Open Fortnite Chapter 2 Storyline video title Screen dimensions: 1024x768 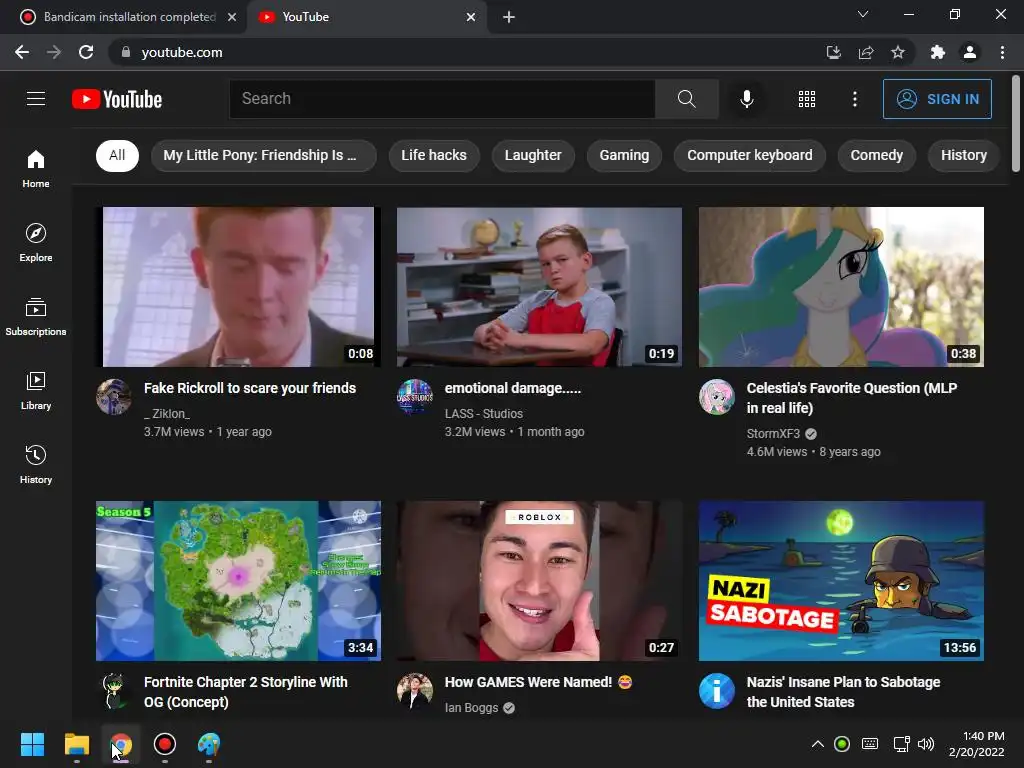tap(246, 692)
